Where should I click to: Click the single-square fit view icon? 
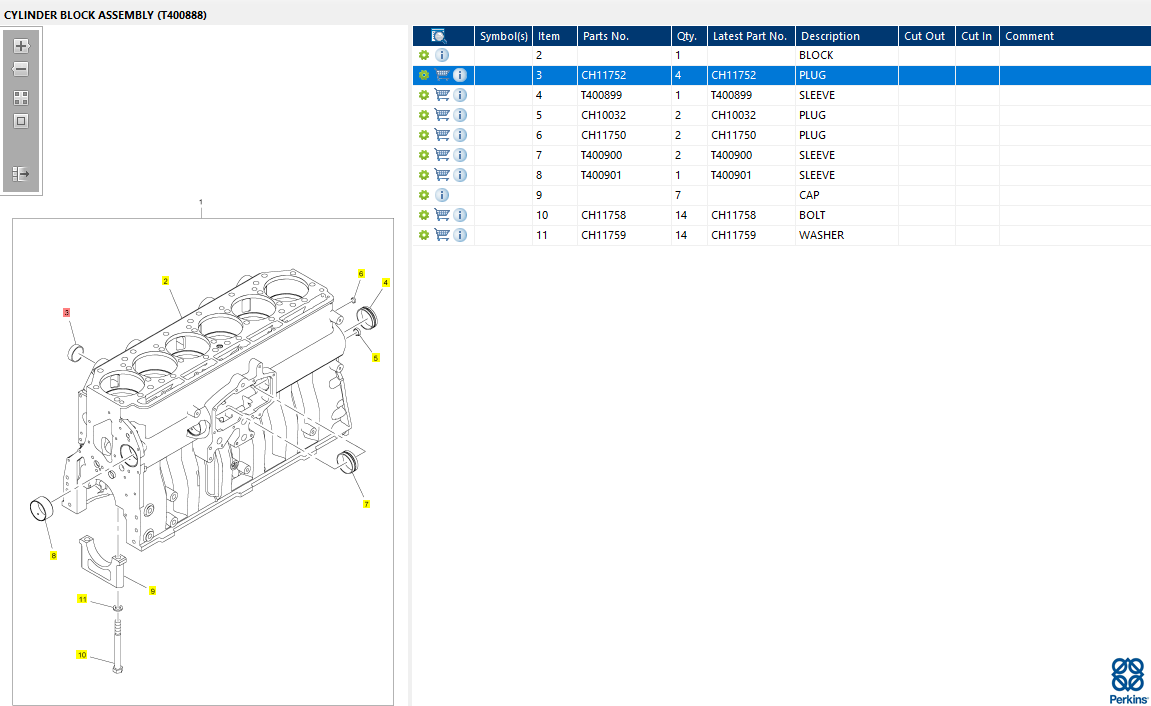click(21, 121)
